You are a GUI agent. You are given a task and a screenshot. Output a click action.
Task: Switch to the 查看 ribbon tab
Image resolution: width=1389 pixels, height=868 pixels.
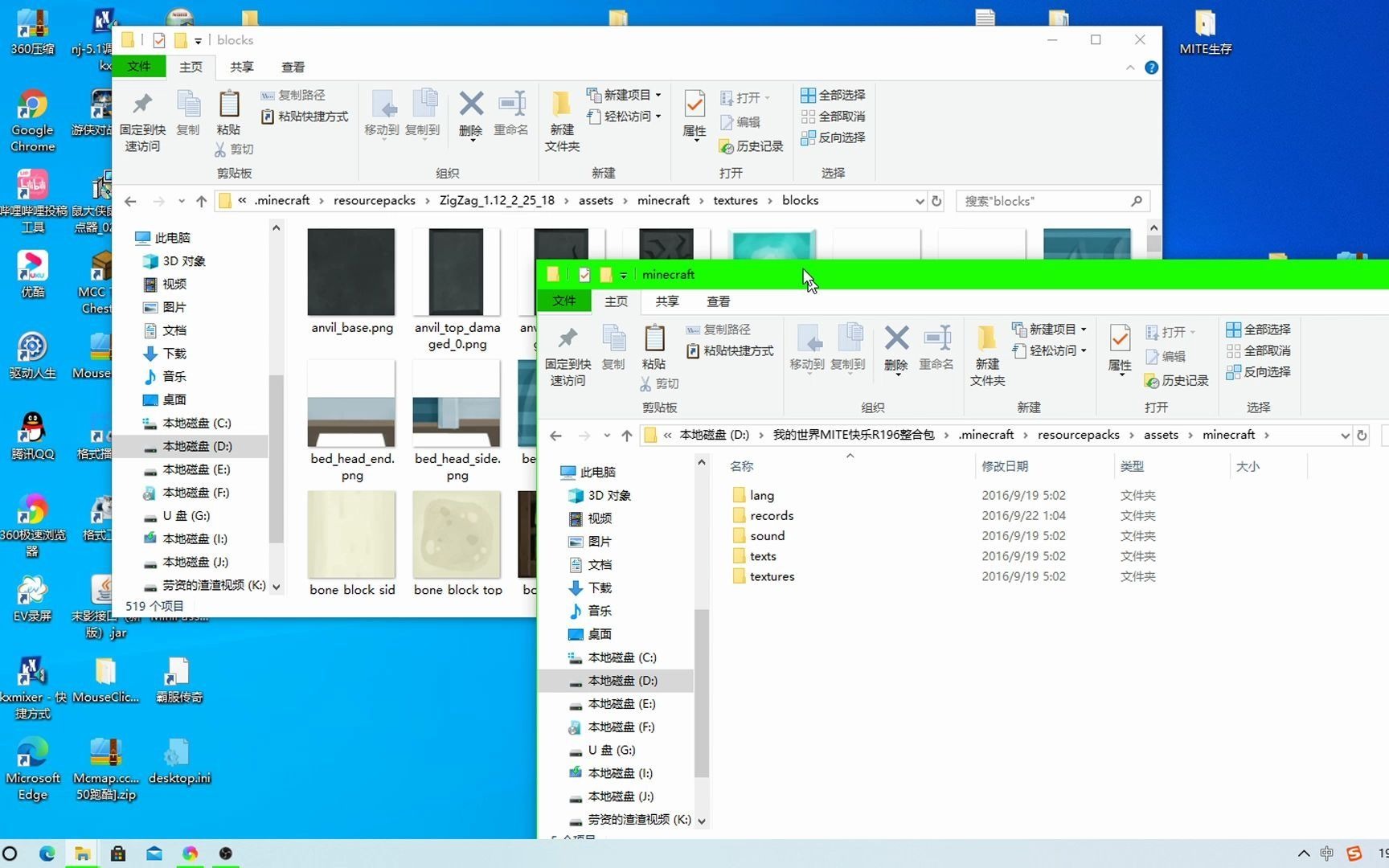293,67
